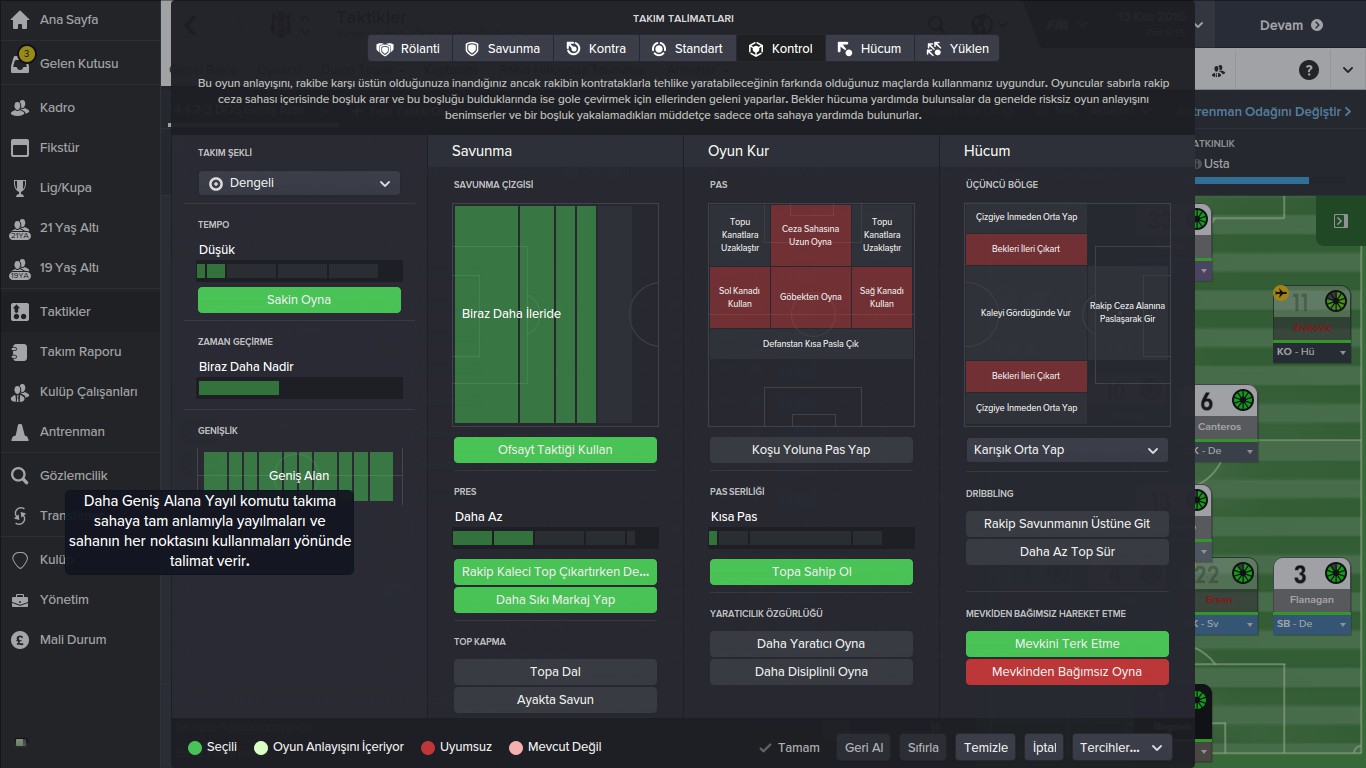Click the Lig/Kupa trophy icon
Viewport: 1366px width, 768px height.
[20, 188]
